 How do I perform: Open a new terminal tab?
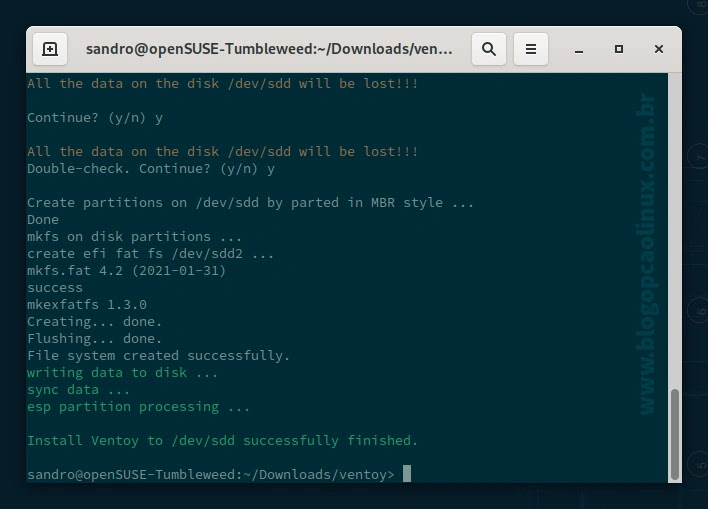(x=50, y=49)
